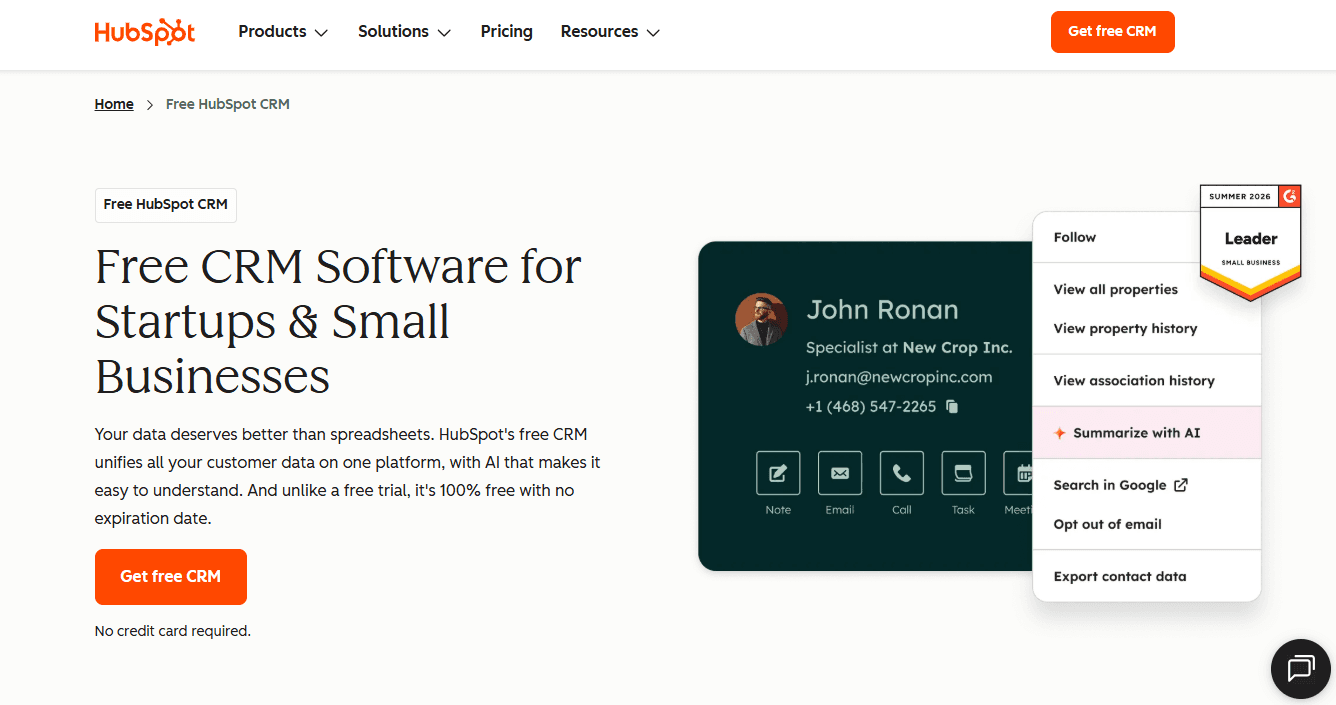Click the hero Get free CRM button
The width and height of the screenshot is (1336, 705).
pos(171,577)
